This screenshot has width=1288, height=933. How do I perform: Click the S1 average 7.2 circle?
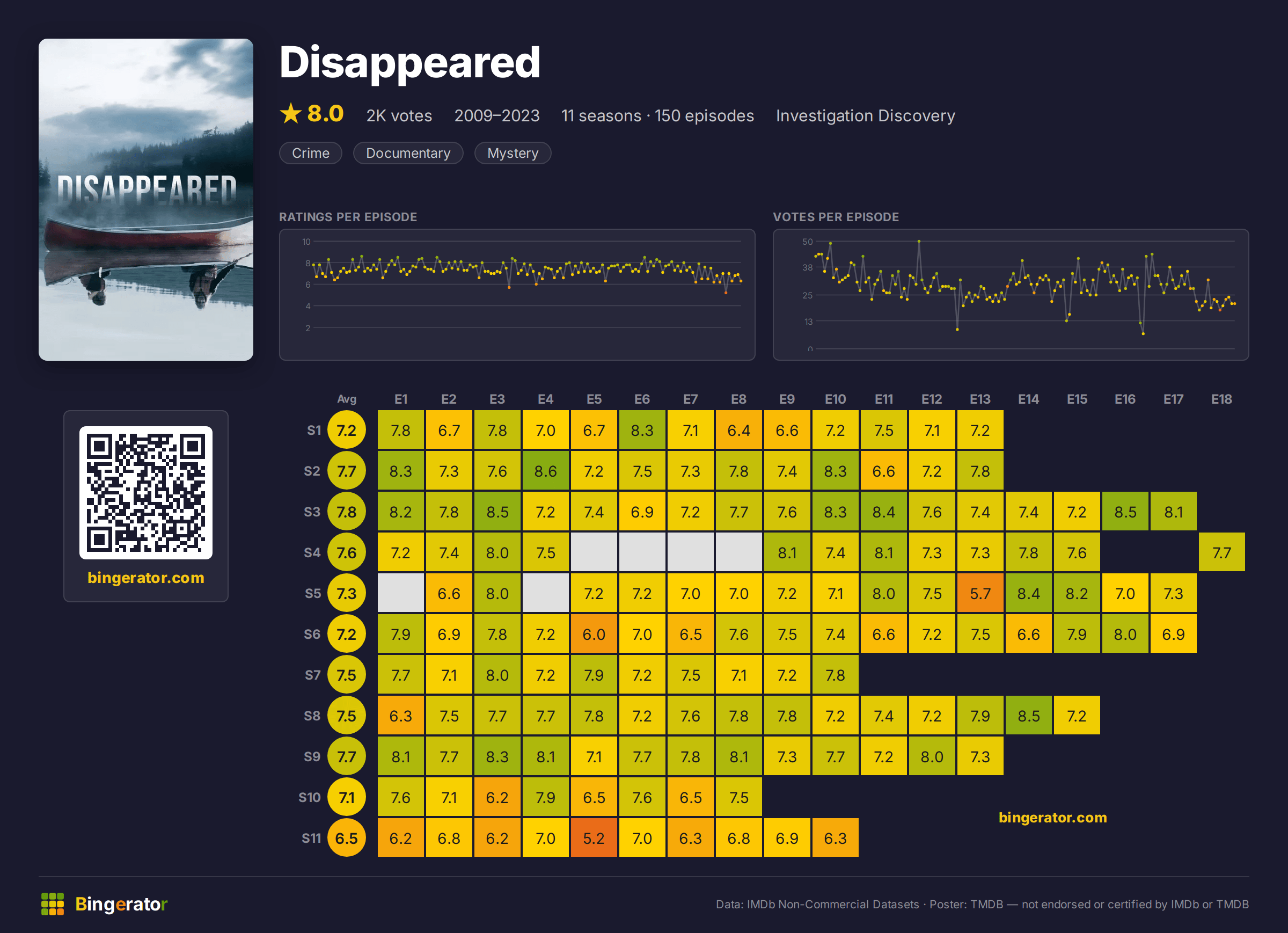[x=347, y=430]
